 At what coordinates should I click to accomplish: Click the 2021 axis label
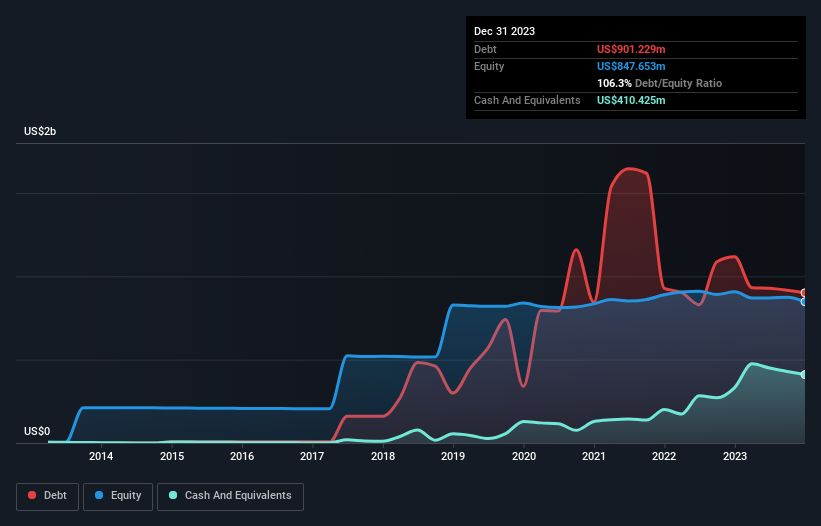pyautogui.click(x=594, y=456)
